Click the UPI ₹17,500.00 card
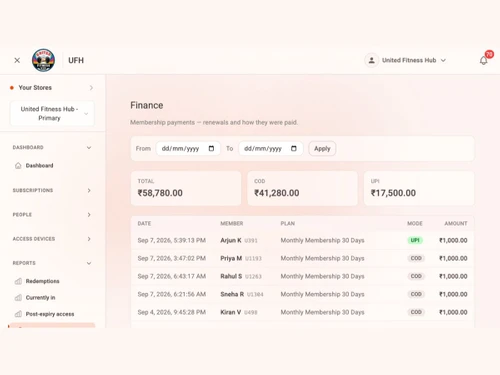This screenshot has height=375, width=500. click(x=419, y=188)
